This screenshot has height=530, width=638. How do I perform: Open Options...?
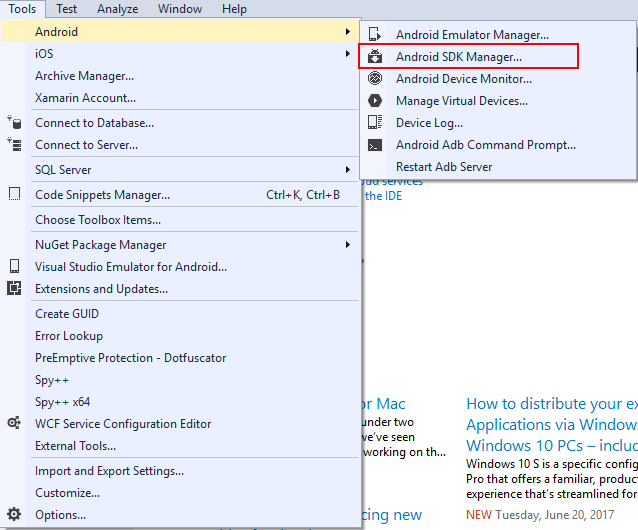[180, 515]
